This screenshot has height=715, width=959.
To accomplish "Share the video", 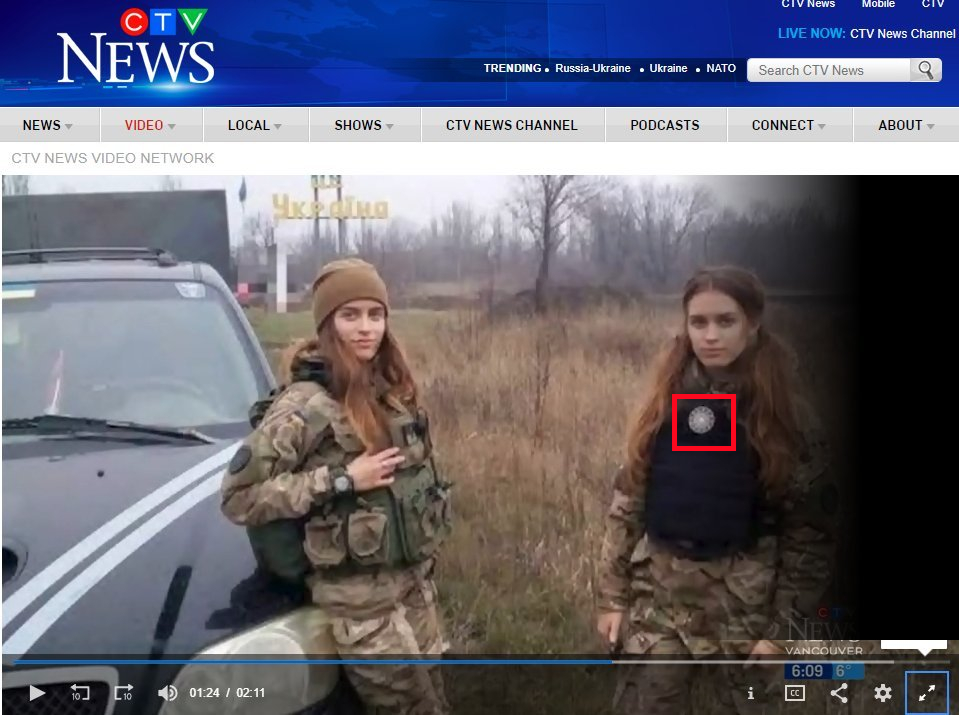I will pyautogui.click(x=839, y=693).
